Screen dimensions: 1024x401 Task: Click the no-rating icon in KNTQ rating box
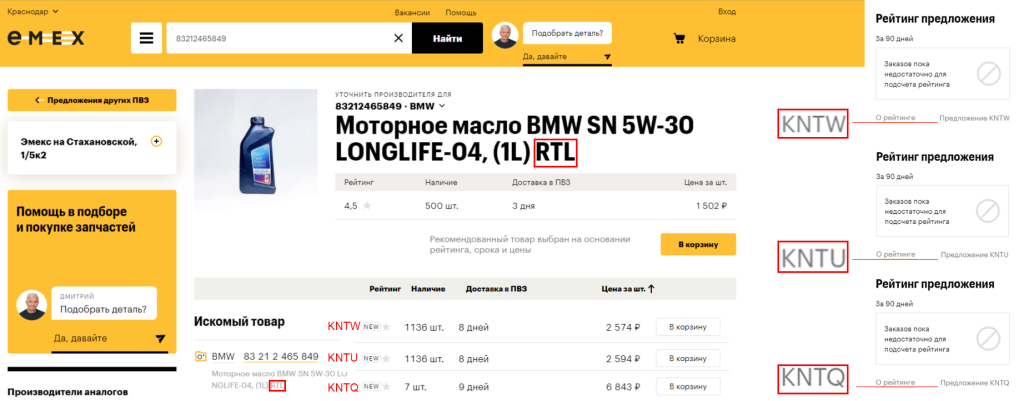click(x=989, y=338)
